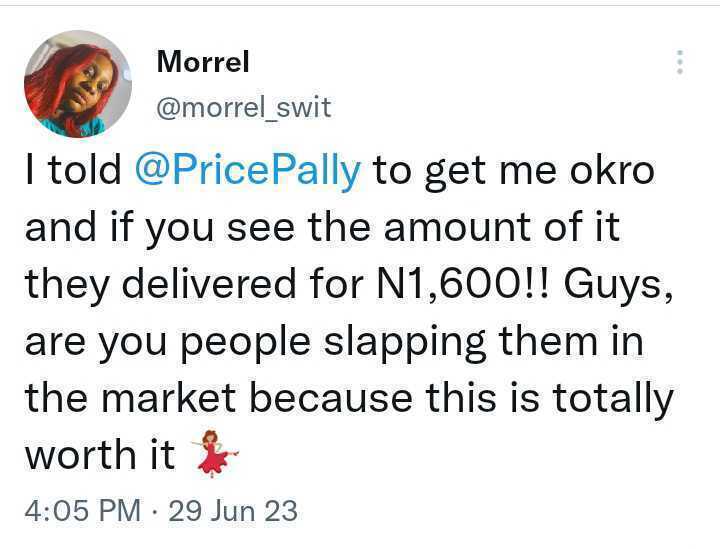Follow the @PricePally mention link

pyautogui.click(x=246, y=171)
